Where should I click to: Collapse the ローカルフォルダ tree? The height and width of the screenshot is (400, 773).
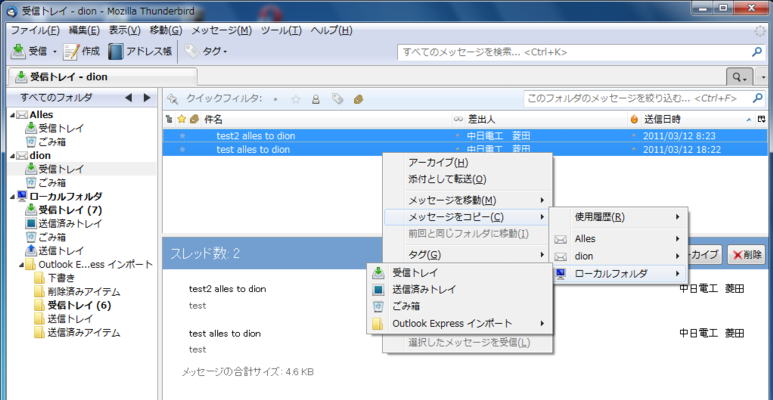(12, 196)
